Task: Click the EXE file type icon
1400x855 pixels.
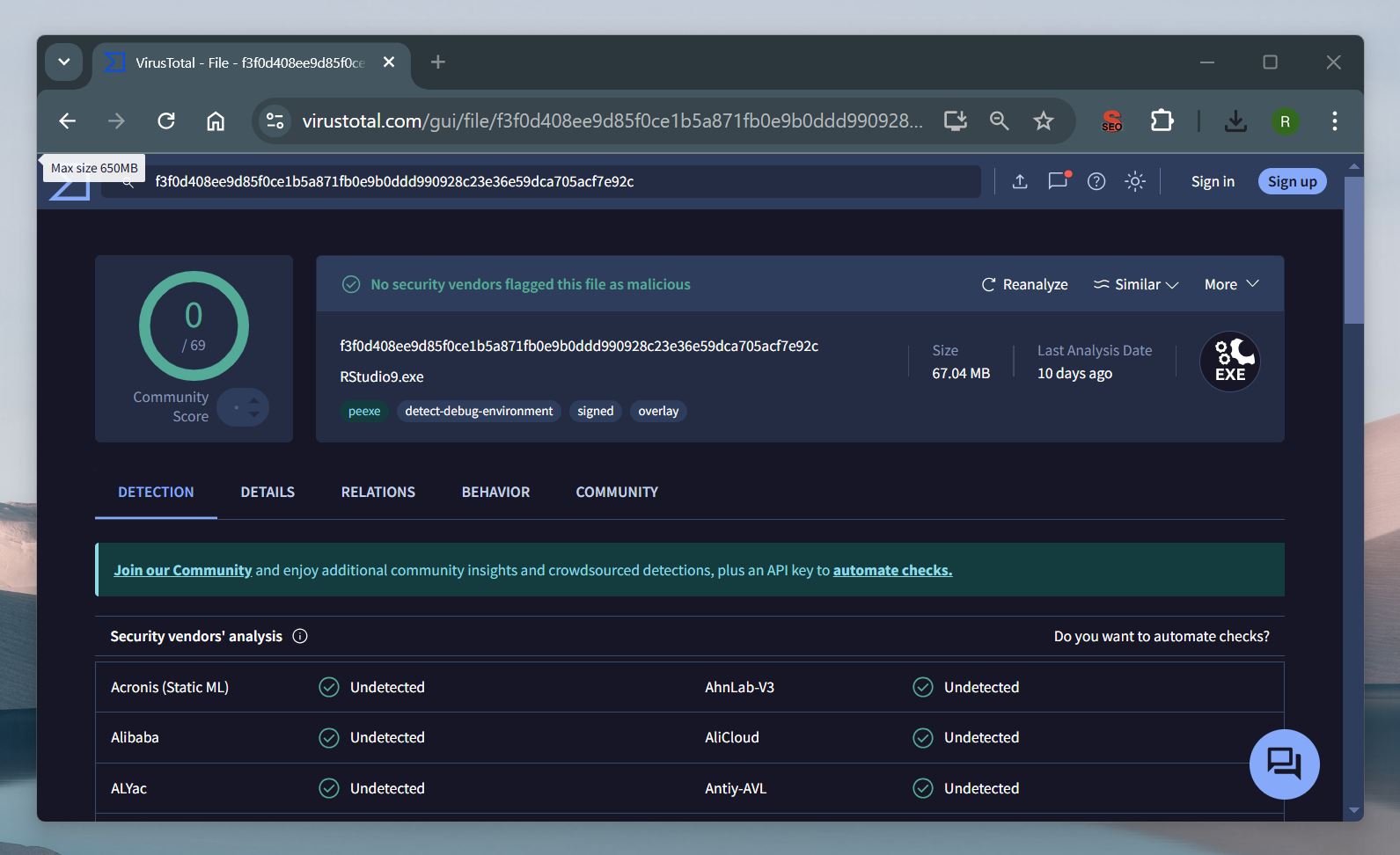Action: pos(1230,362)
